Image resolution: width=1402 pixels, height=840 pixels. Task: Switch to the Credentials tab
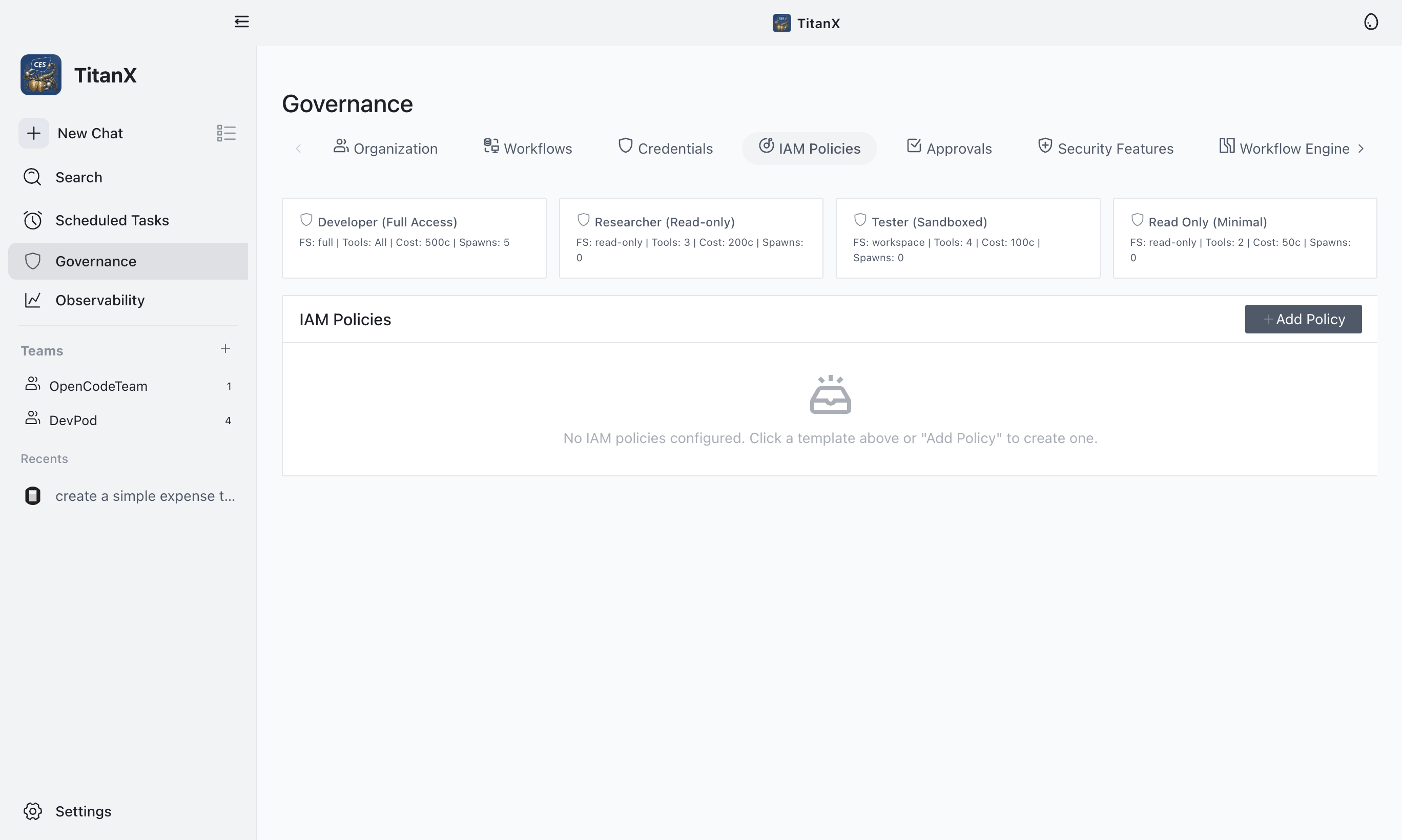(665, 148)
